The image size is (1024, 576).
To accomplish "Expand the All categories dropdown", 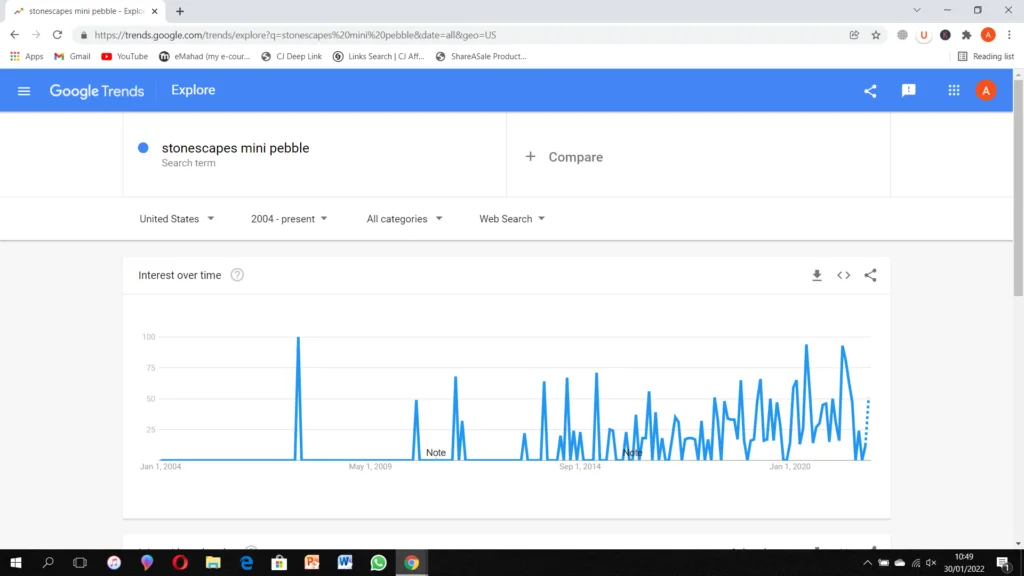I will pyautogui.click(x=404, y=219).
